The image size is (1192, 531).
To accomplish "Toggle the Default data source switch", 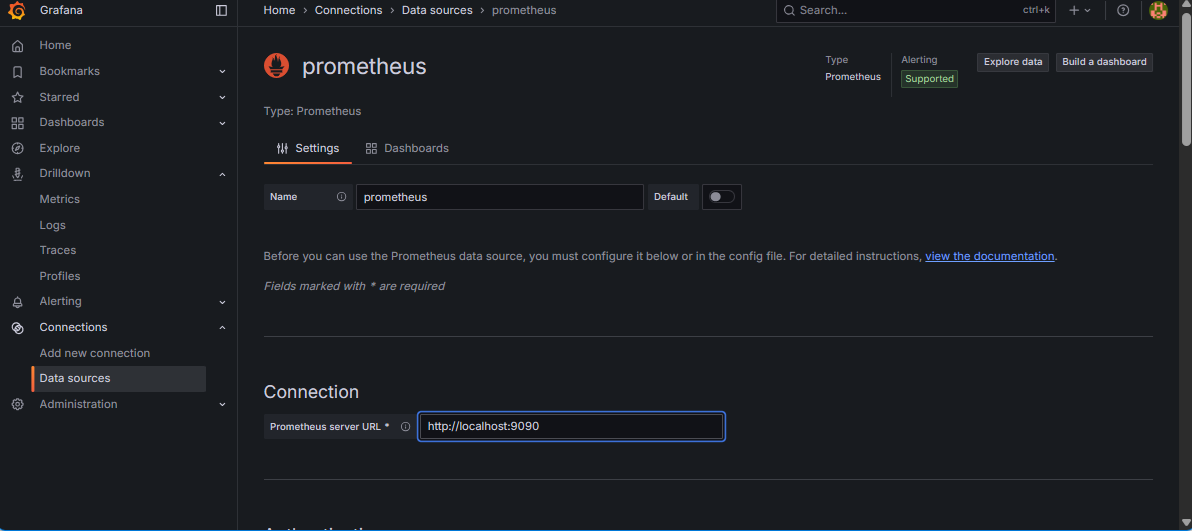I will point(721,197).
